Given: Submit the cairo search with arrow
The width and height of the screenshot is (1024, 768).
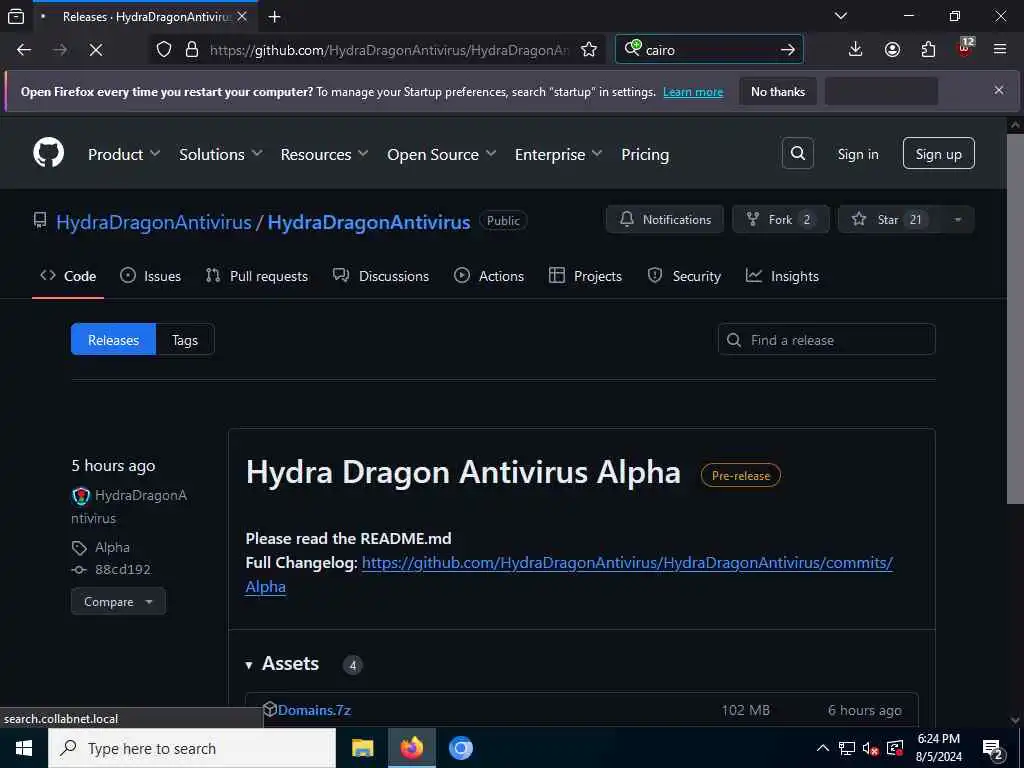Looking at the screenshot, I should click(x=788, y=50).
